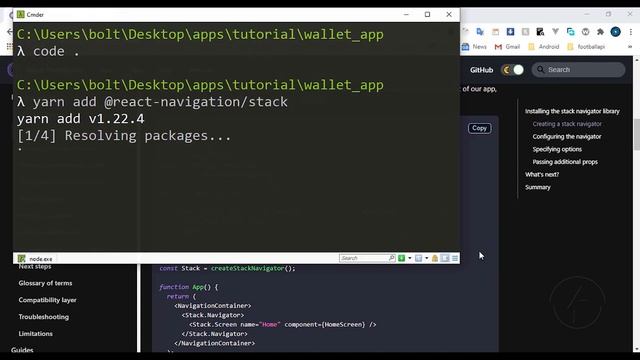The width and height of the screenshot is (640, 360).
Task: Open Troubleshooting in docs sidebar
Action: (44, 317)
